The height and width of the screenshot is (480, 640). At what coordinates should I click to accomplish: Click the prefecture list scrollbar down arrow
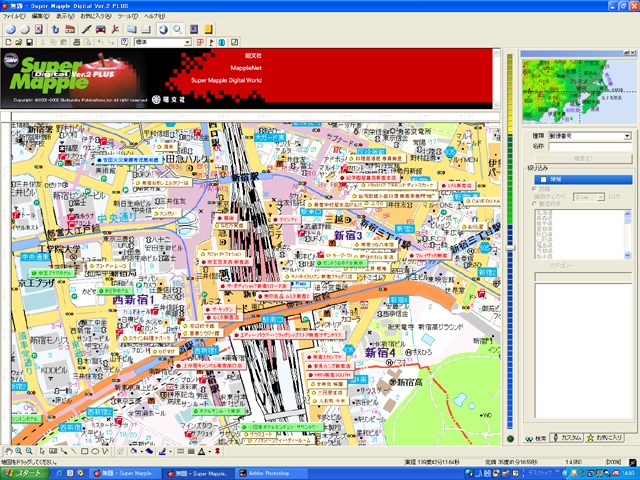pyautogui.click(x=628, y=255)
